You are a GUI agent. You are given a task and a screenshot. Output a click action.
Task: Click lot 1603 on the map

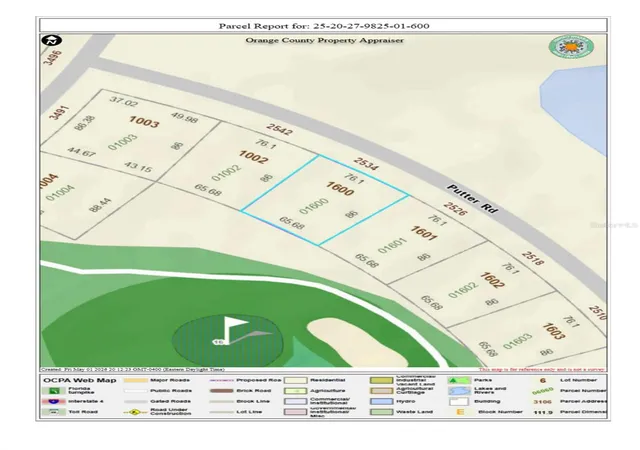[x=553, y=331]
